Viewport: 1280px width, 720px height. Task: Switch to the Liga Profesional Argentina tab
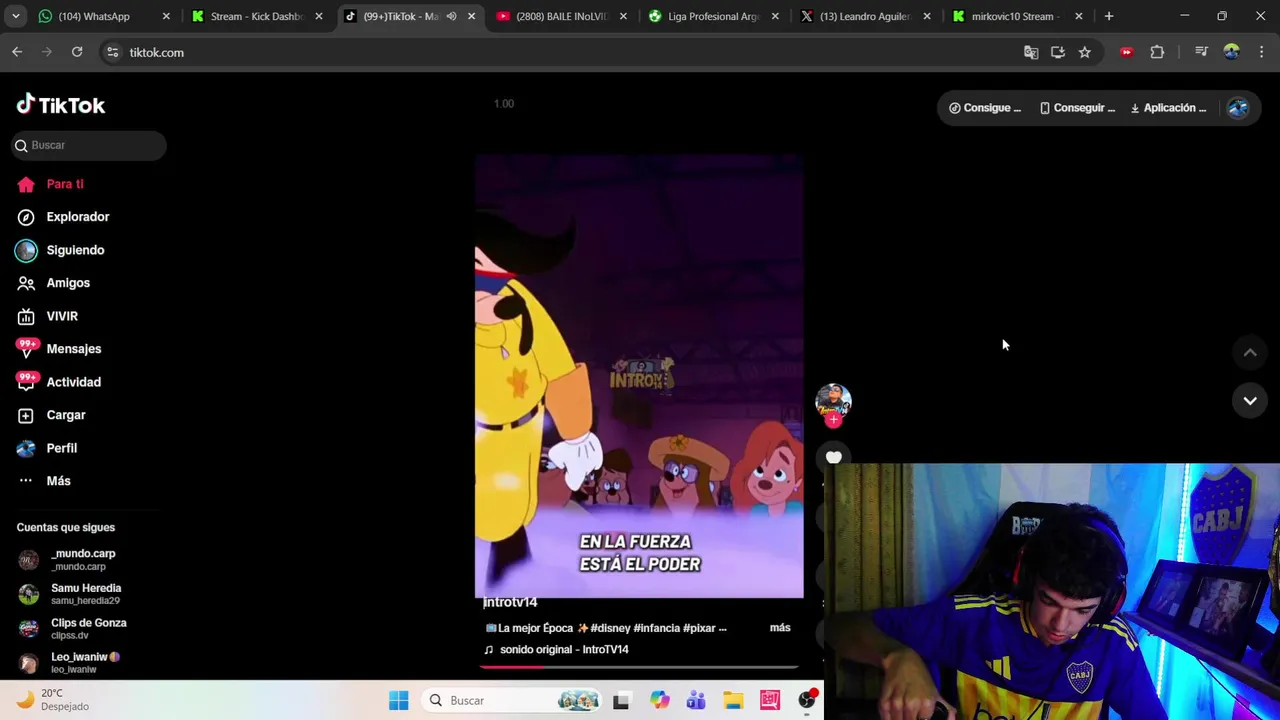pyautogui.click(x=714, y=16)
